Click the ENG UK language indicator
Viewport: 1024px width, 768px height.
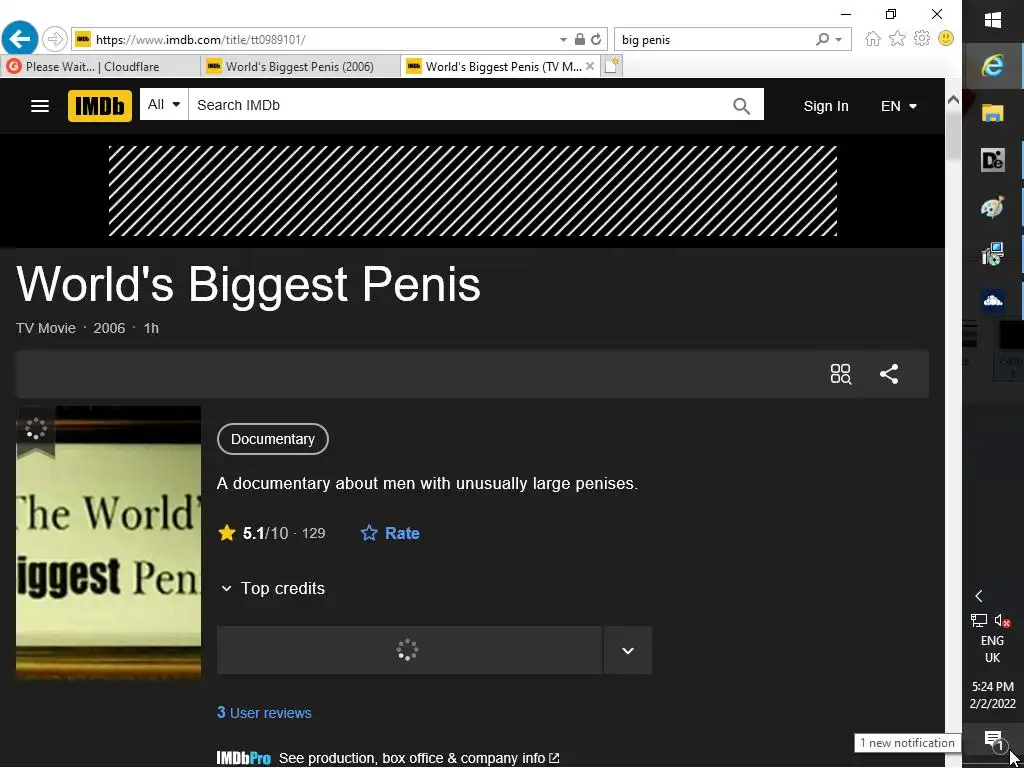click(992, 649)
